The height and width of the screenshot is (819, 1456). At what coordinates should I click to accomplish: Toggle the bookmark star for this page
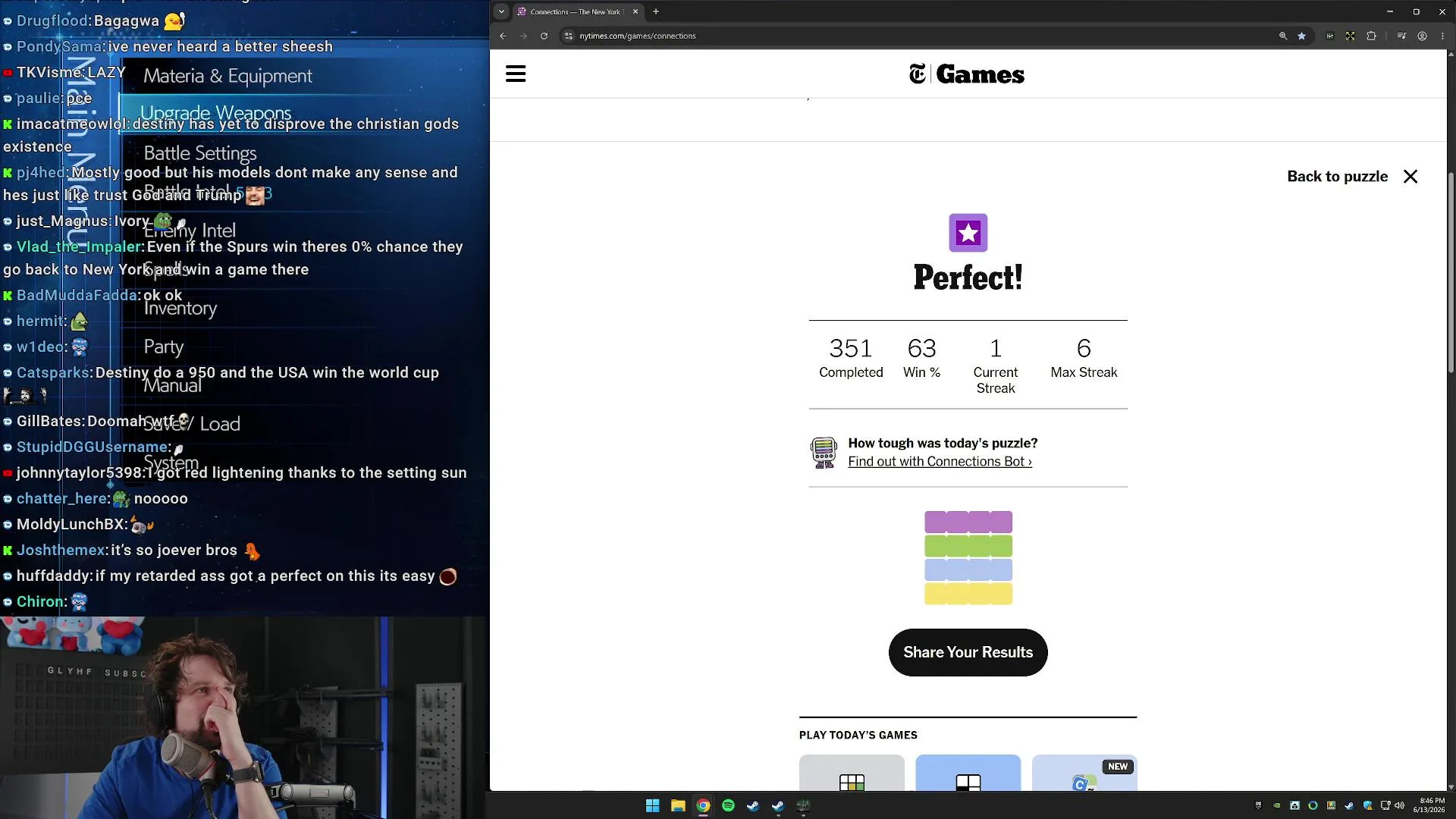1302,36
